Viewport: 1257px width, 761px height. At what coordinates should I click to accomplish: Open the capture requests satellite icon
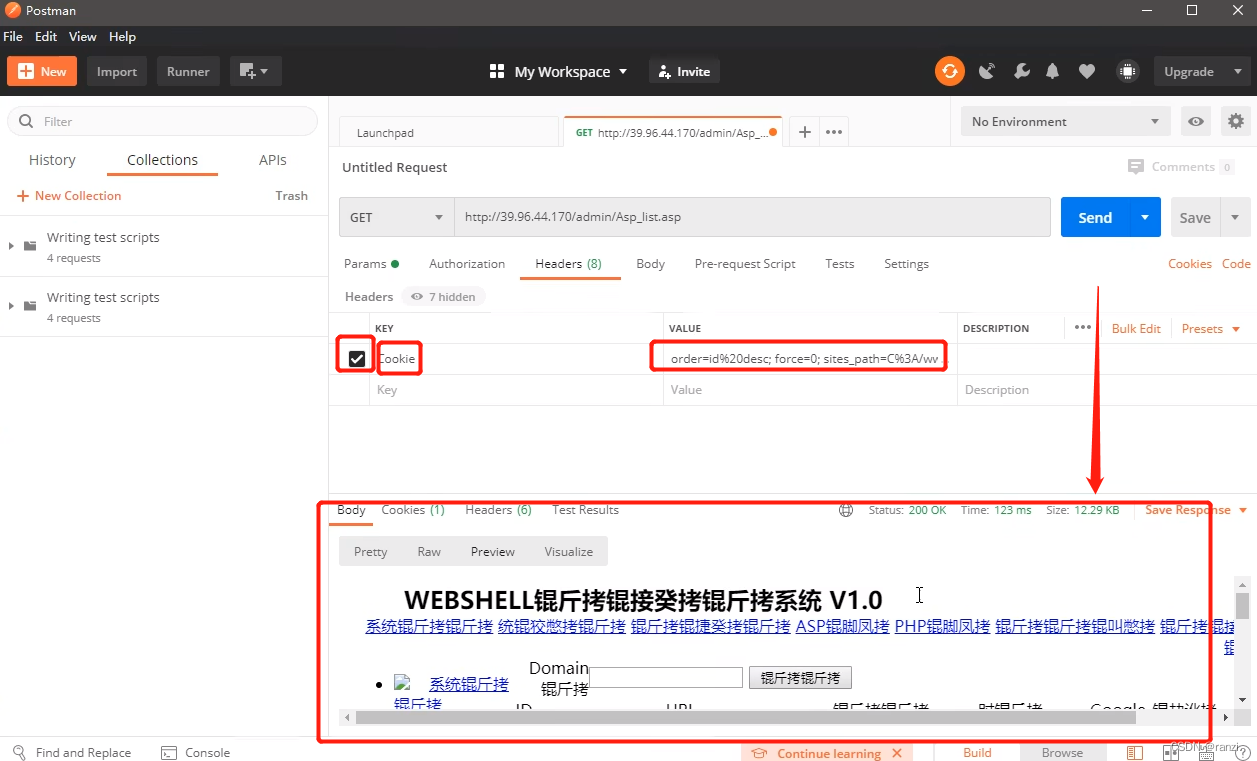[987, 71]
